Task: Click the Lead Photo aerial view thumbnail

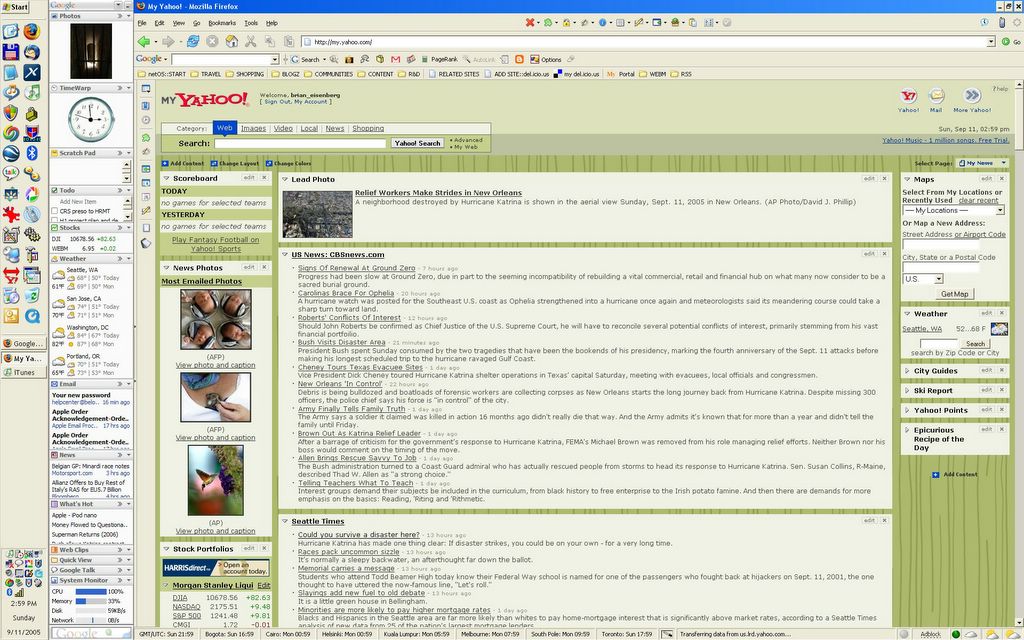Action: coord(318,214)
